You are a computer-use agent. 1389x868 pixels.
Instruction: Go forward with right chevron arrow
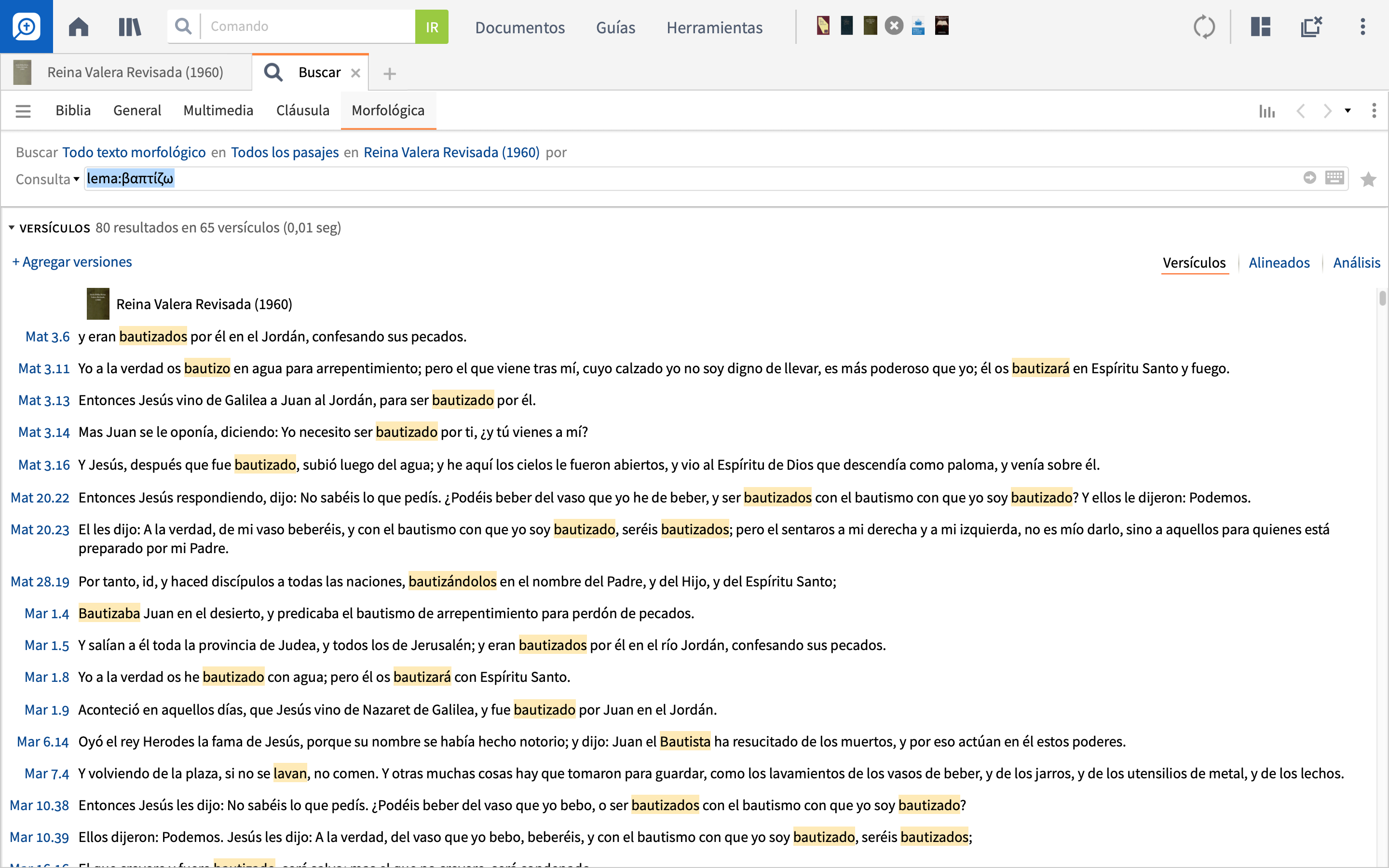1328,111
